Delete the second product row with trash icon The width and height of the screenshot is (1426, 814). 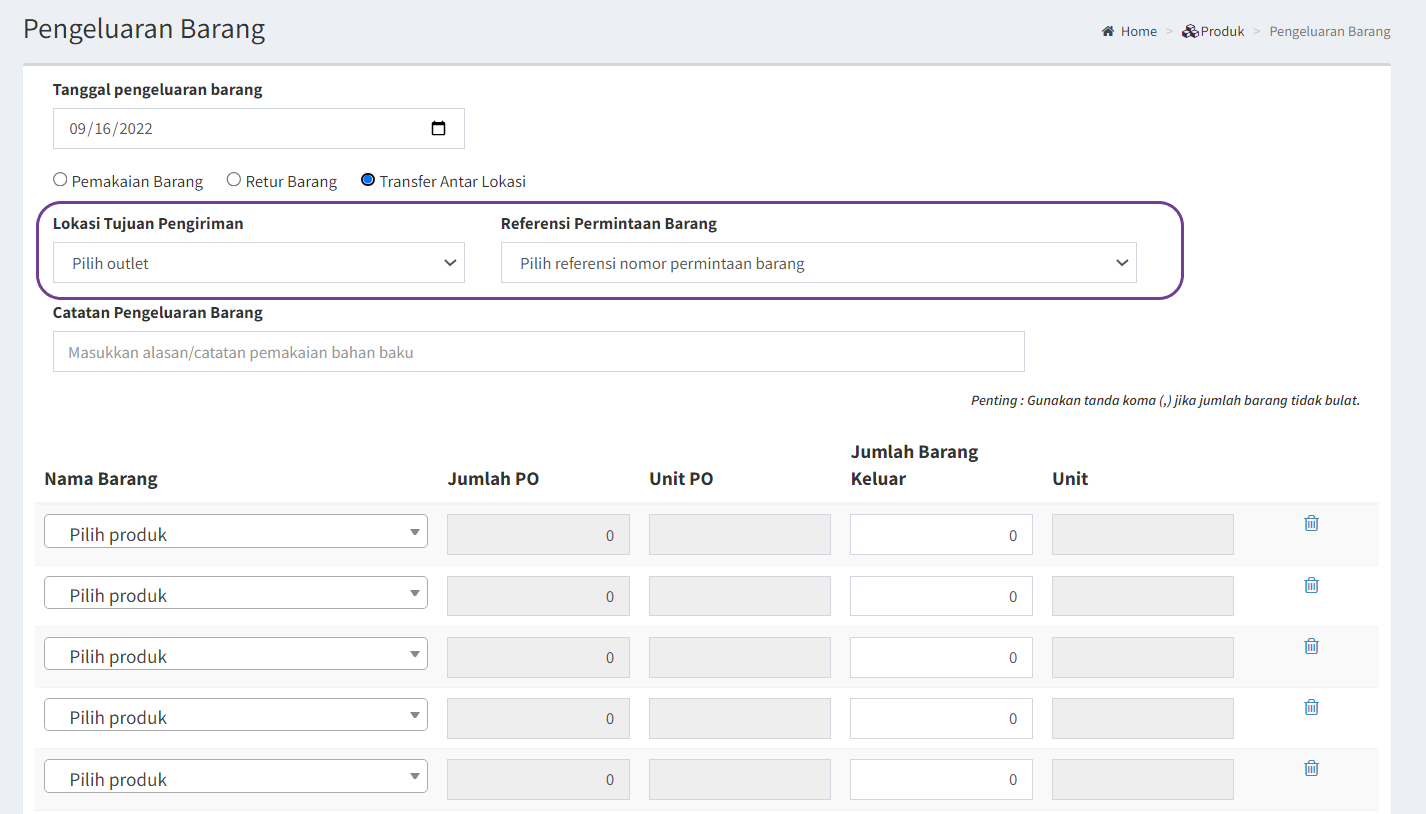click(1311, 585)
